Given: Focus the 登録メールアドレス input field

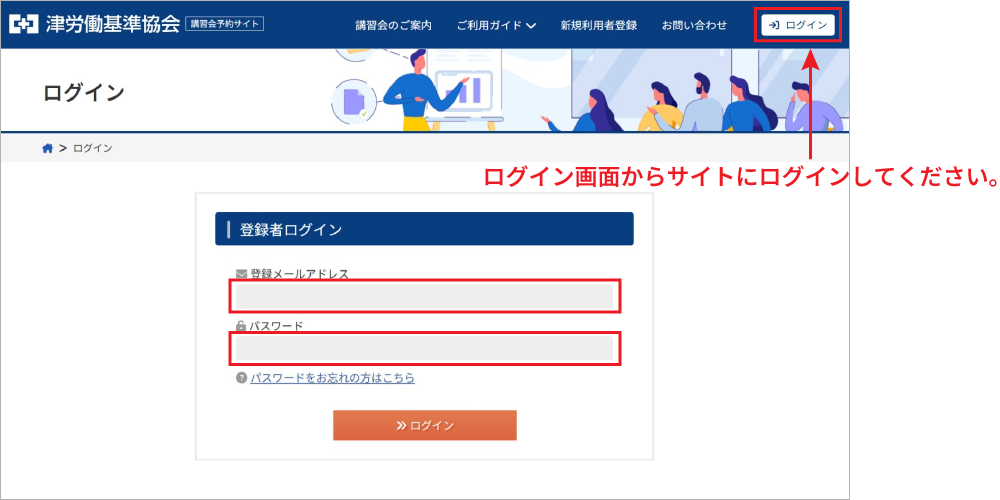Looking at the screenshot, I should (x=424, y=297).
